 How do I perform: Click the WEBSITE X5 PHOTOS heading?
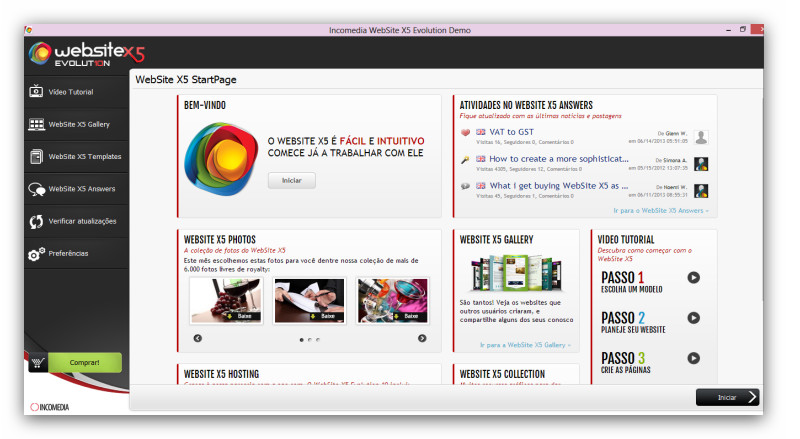coord(220,239)
